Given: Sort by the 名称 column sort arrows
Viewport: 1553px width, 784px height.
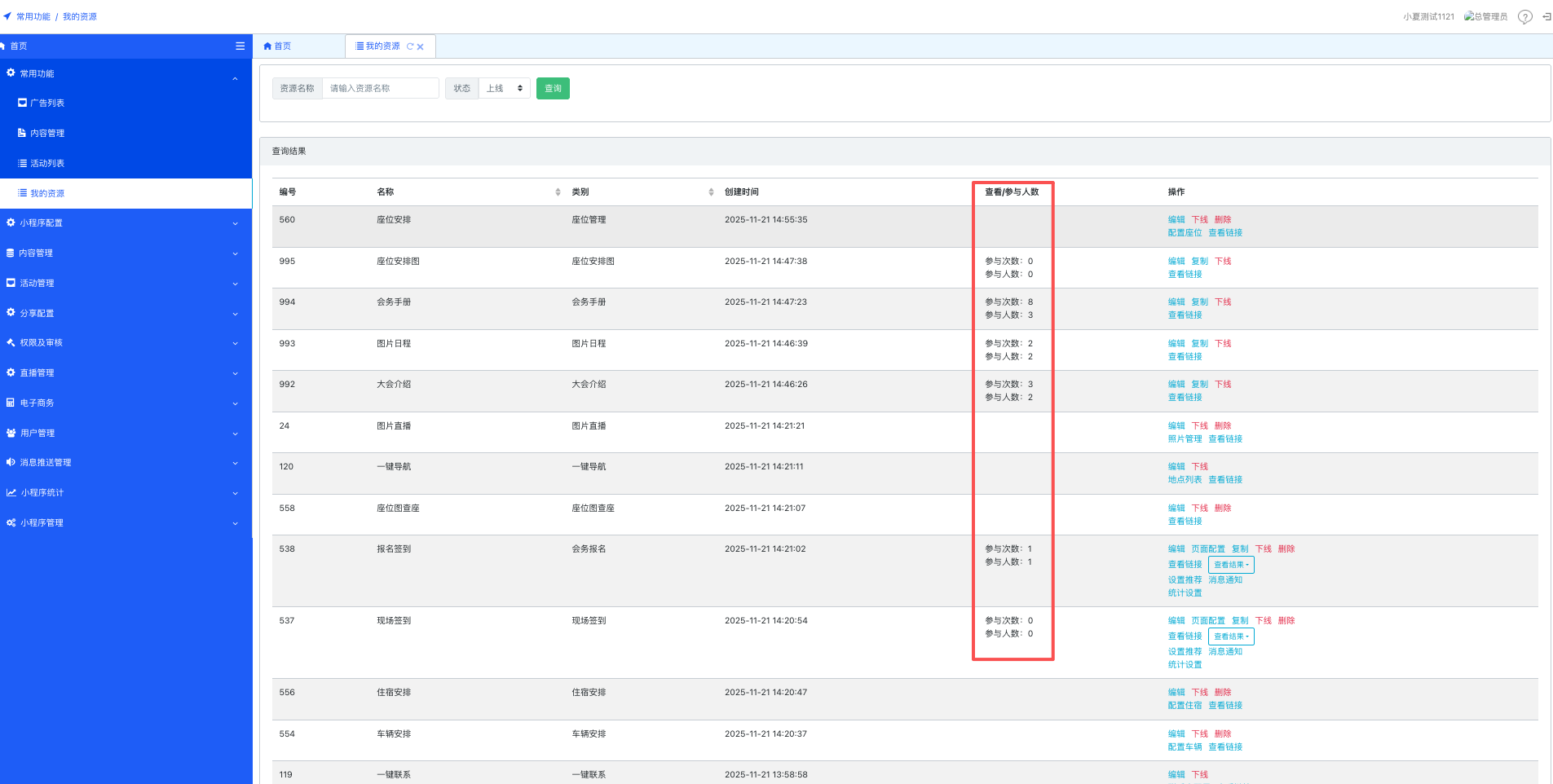Looking at the screenshot, I should 558,192.
